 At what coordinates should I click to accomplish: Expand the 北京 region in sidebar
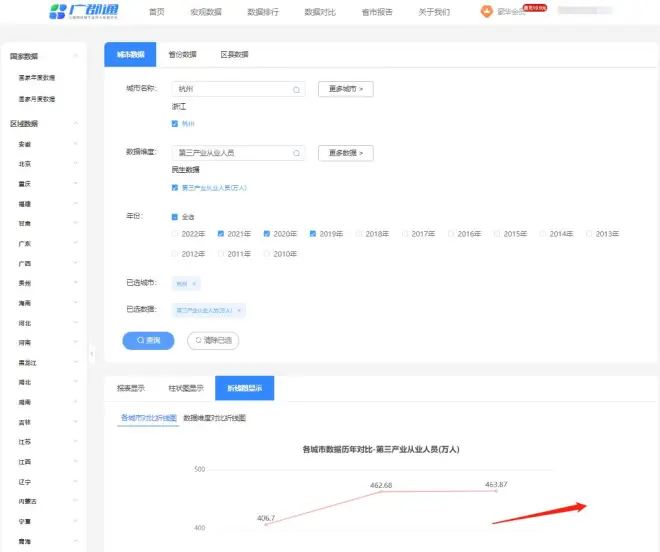click(x=75, y=164)
